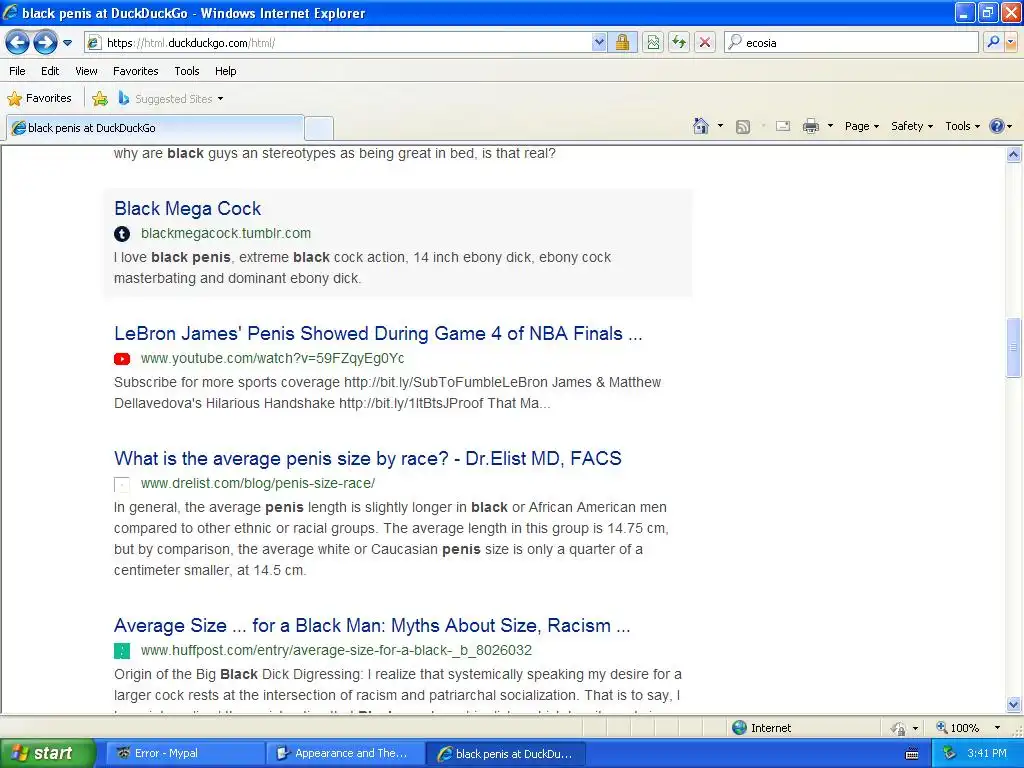Toggle Compatibility View icon
Image resolution: width=1024 pixels, height=768 pixels.
653,43
